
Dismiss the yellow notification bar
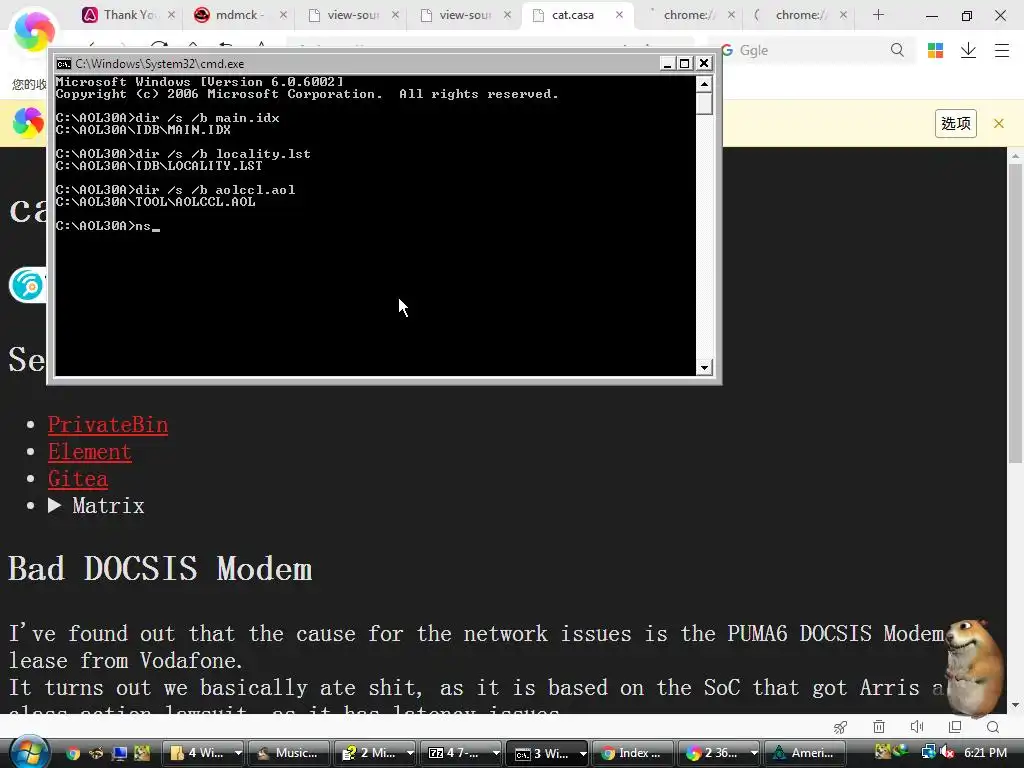(999, 123)
